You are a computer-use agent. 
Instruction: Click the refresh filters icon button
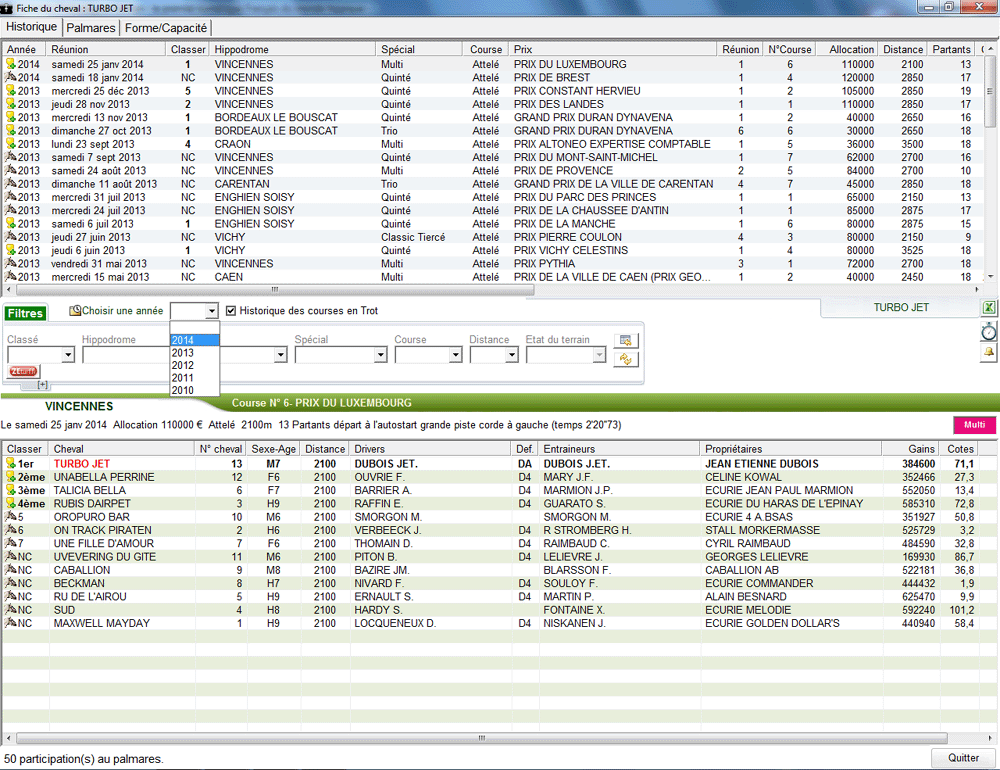(626, 359)
